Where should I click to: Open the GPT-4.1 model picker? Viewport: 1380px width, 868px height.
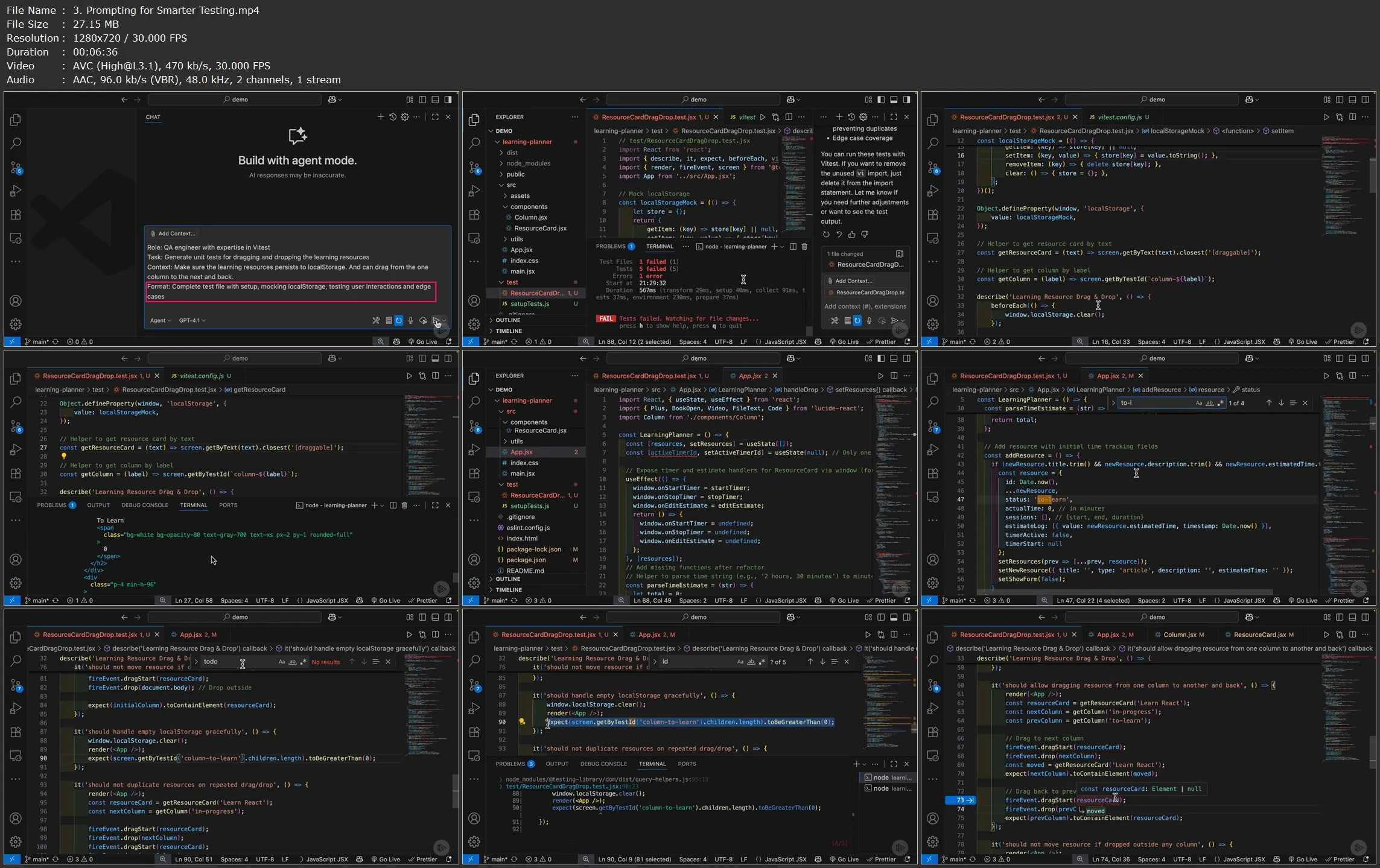tap(192, 320)
